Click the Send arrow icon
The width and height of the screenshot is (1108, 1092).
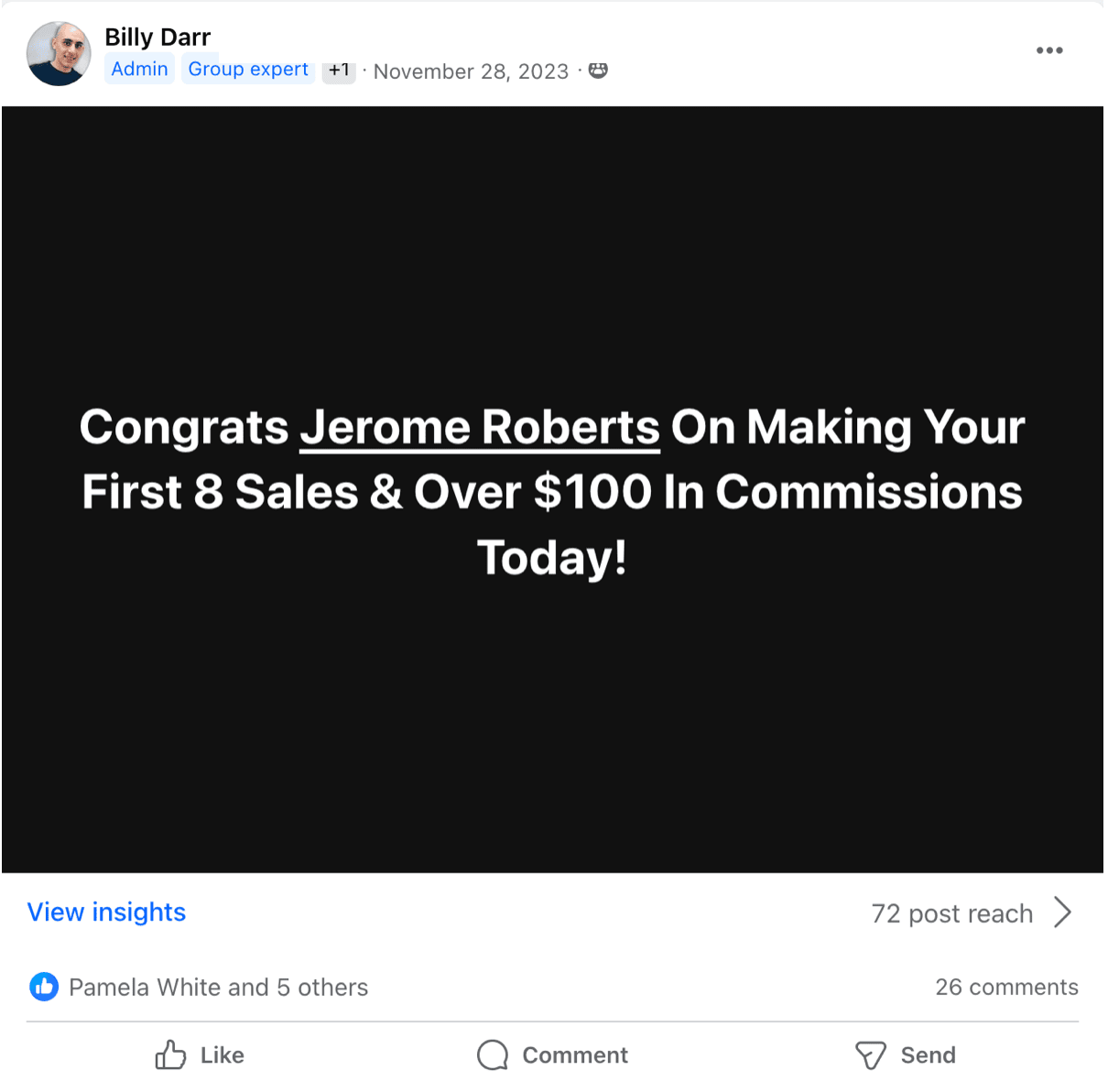(x=870, y=1055)
